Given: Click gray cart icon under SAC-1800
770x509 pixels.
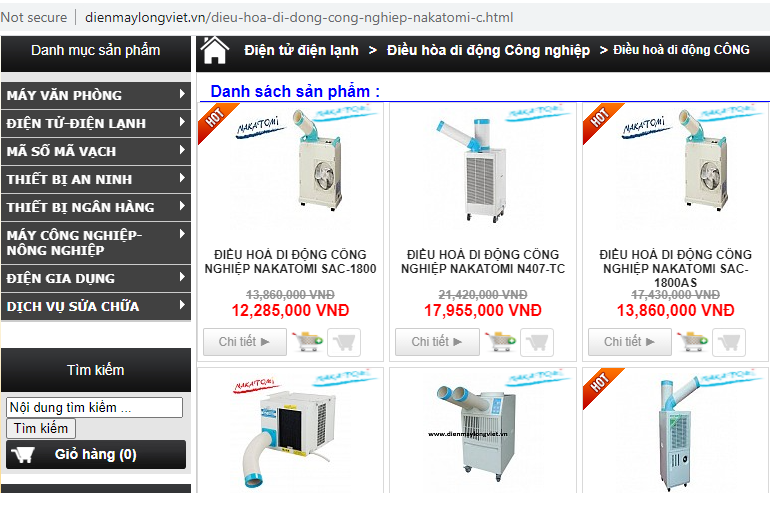Looking at the screenshot, I should pos(344,342).
